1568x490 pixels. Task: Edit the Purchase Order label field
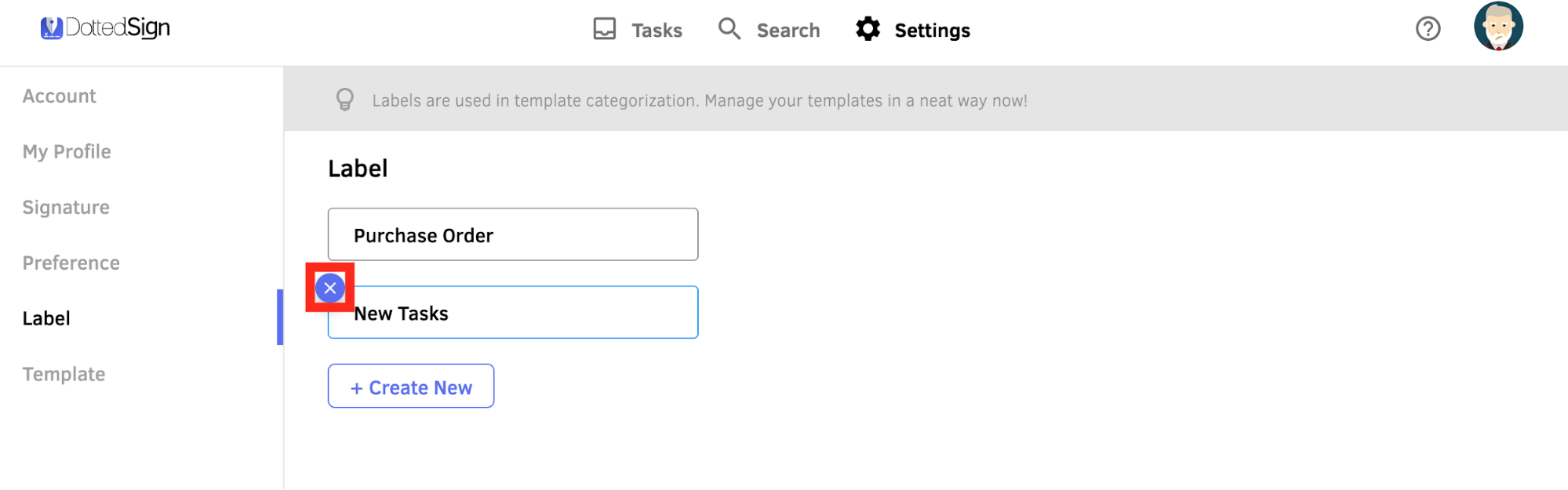click(x=513, y=234)
